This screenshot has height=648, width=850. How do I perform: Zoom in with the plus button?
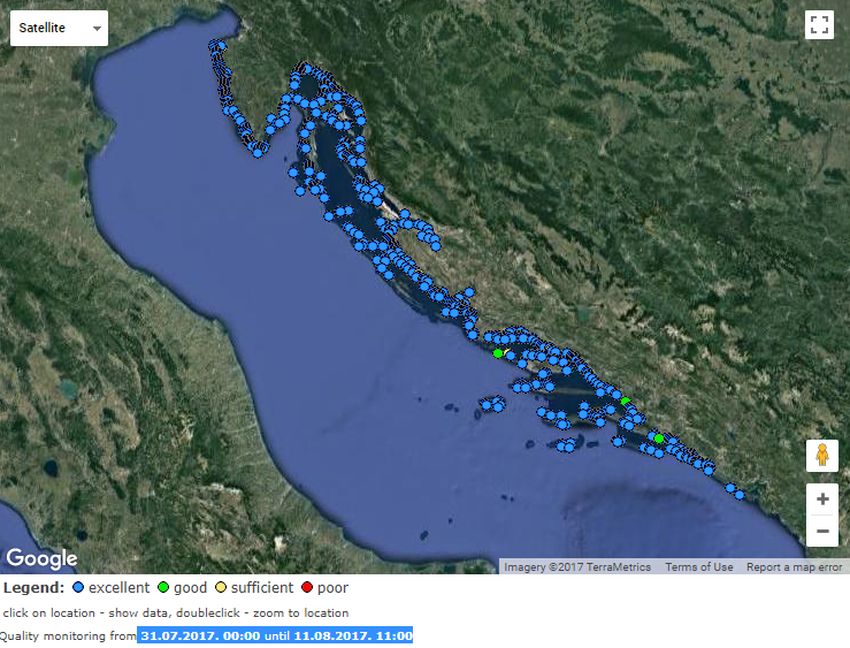822,499
